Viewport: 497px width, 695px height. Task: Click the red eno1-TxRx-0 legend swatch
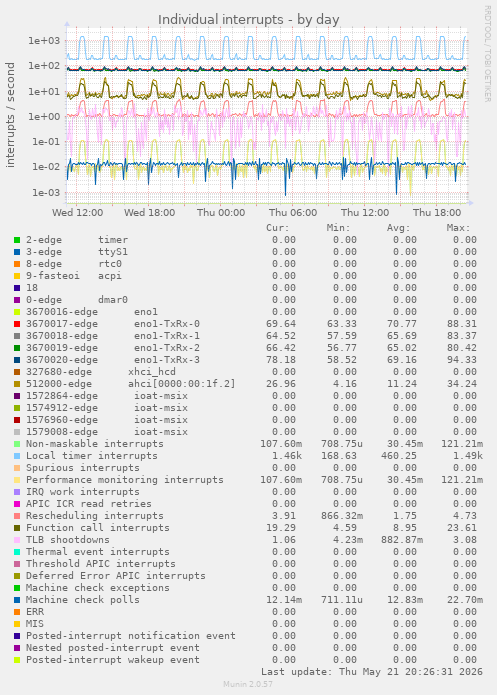click(17, 324)
